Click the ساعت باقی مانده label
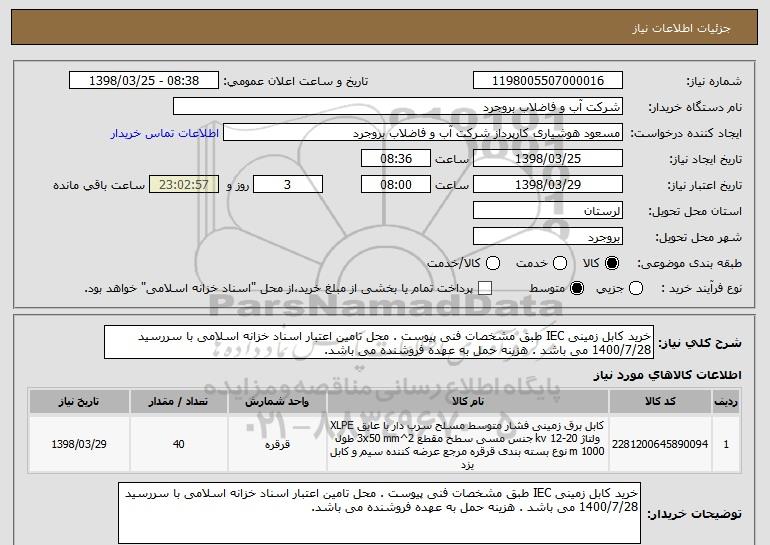The width and height of the screenshot is (770, 545). [x=99, y=185]
